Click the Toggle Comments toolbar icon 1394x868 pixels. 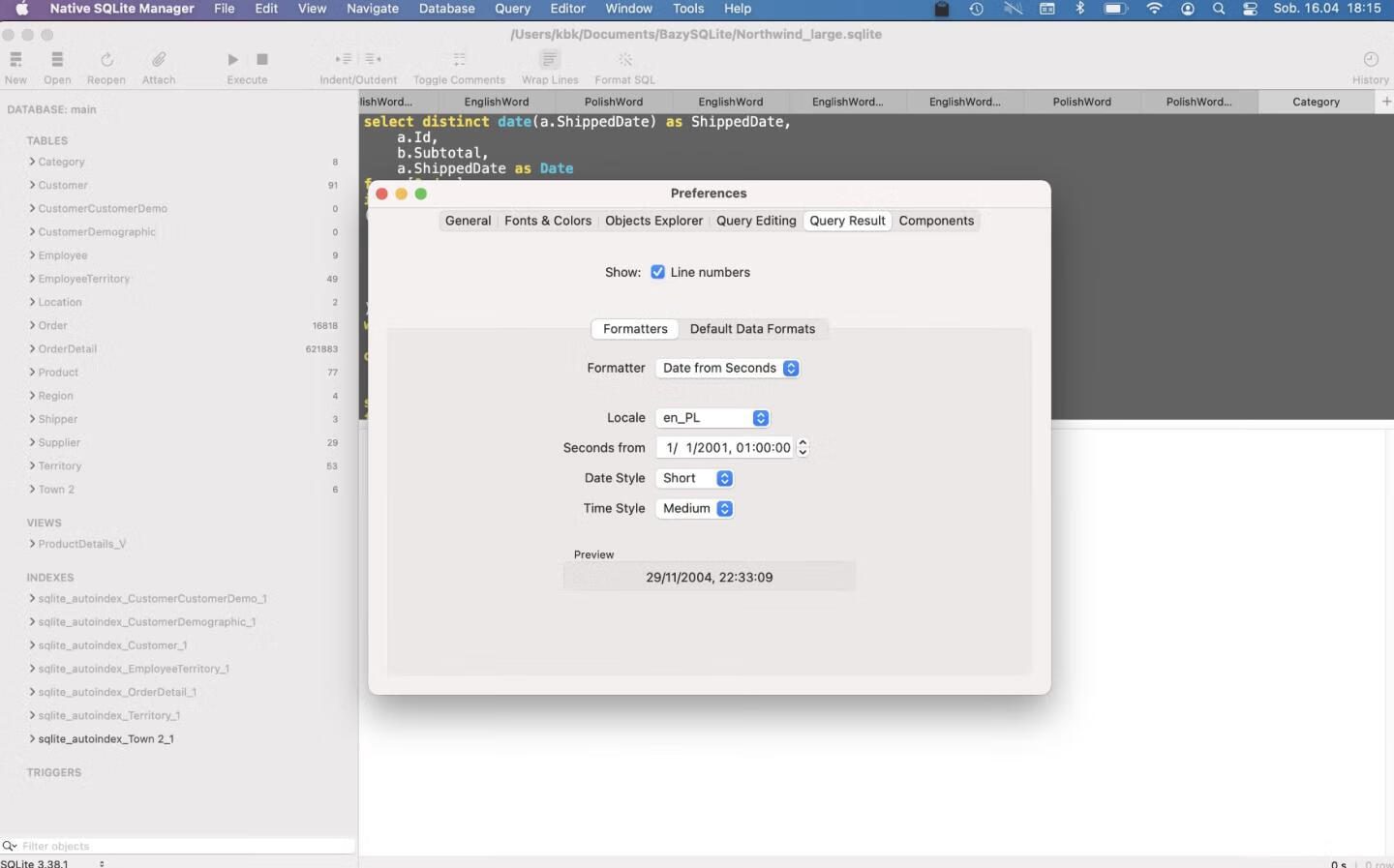pyautogui.click(x=459, y=60)
